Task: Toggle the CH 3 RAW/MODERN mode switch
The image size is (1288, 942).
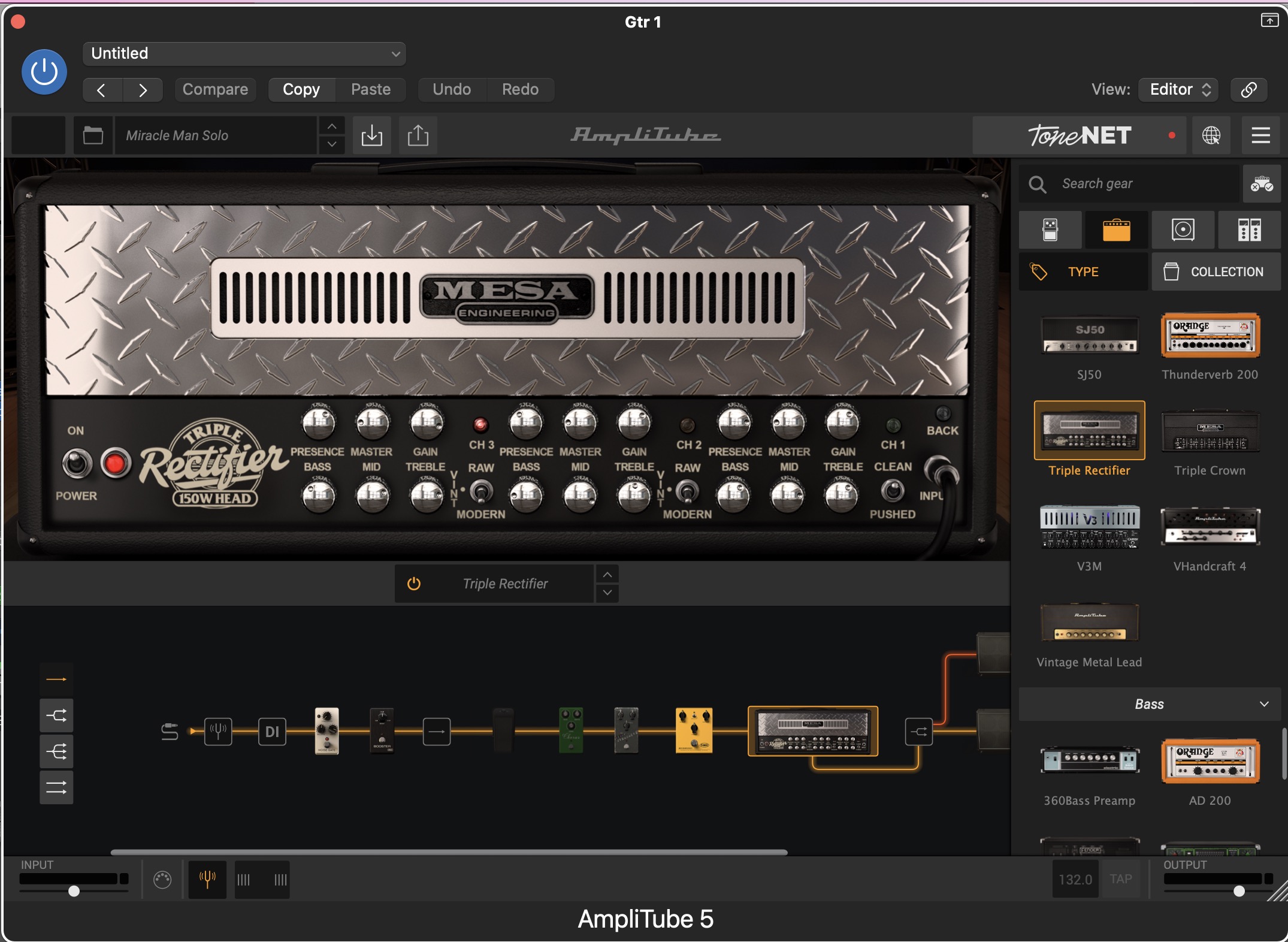Action: coord(481,491)
